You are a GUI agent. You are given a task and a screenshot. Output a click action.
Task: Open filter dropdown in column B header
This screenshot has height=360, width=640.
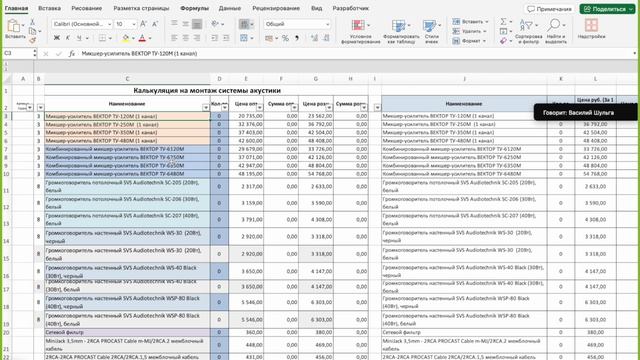(40, 107)
